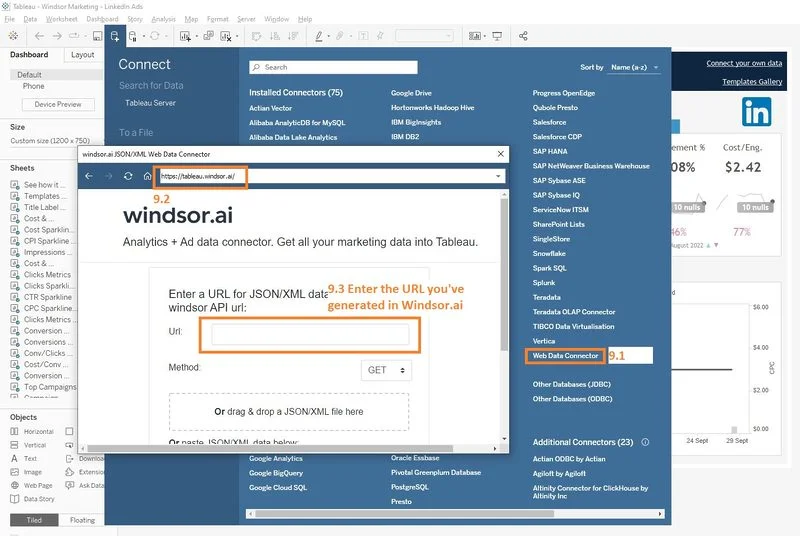Click the Templates Gallery link
This screenshot has height=536, width=800.
[x=752, y=82]
